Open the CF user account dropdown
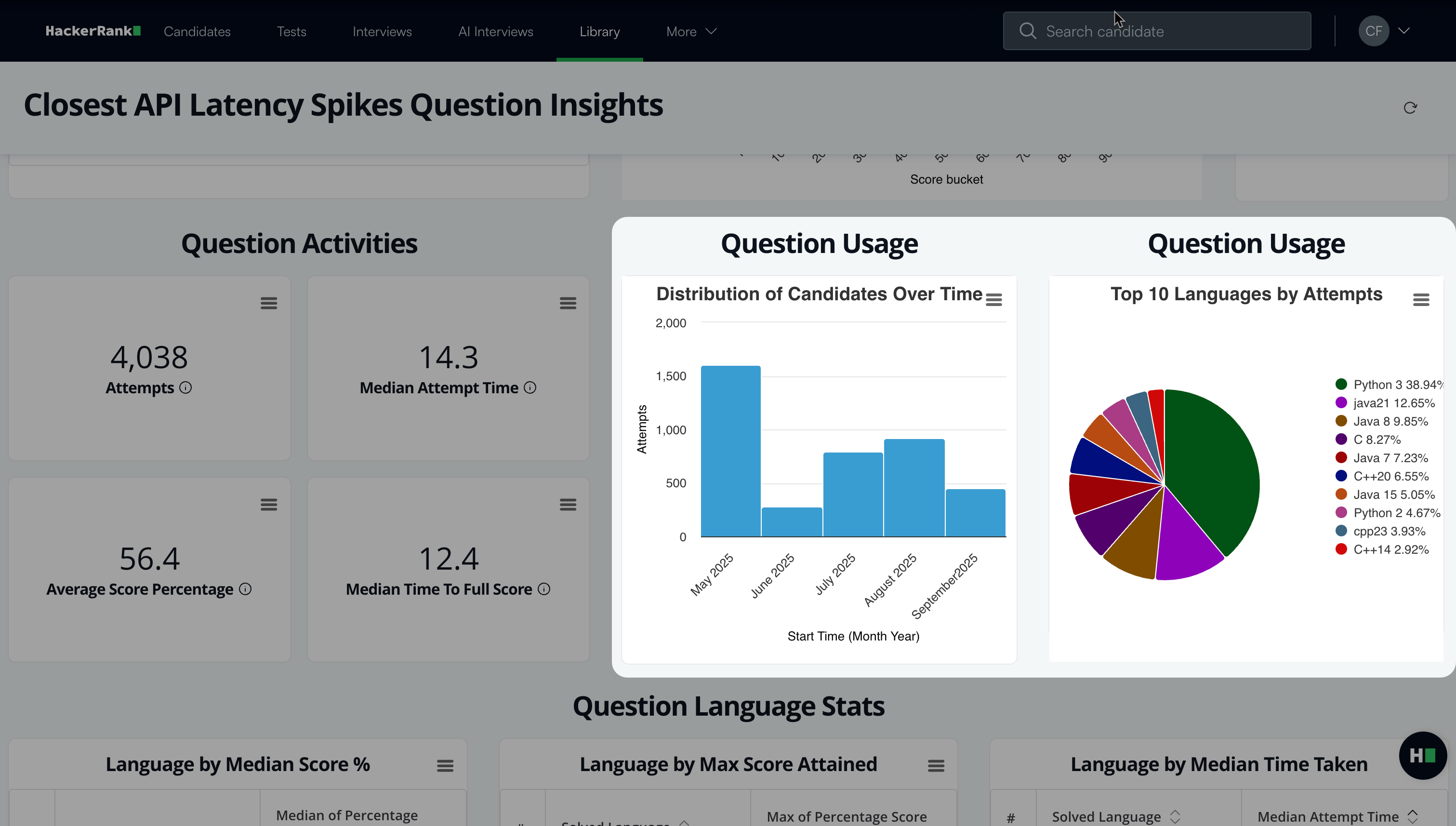The height and width of the screenshot is (826, 1456). tap(1384, 31)
